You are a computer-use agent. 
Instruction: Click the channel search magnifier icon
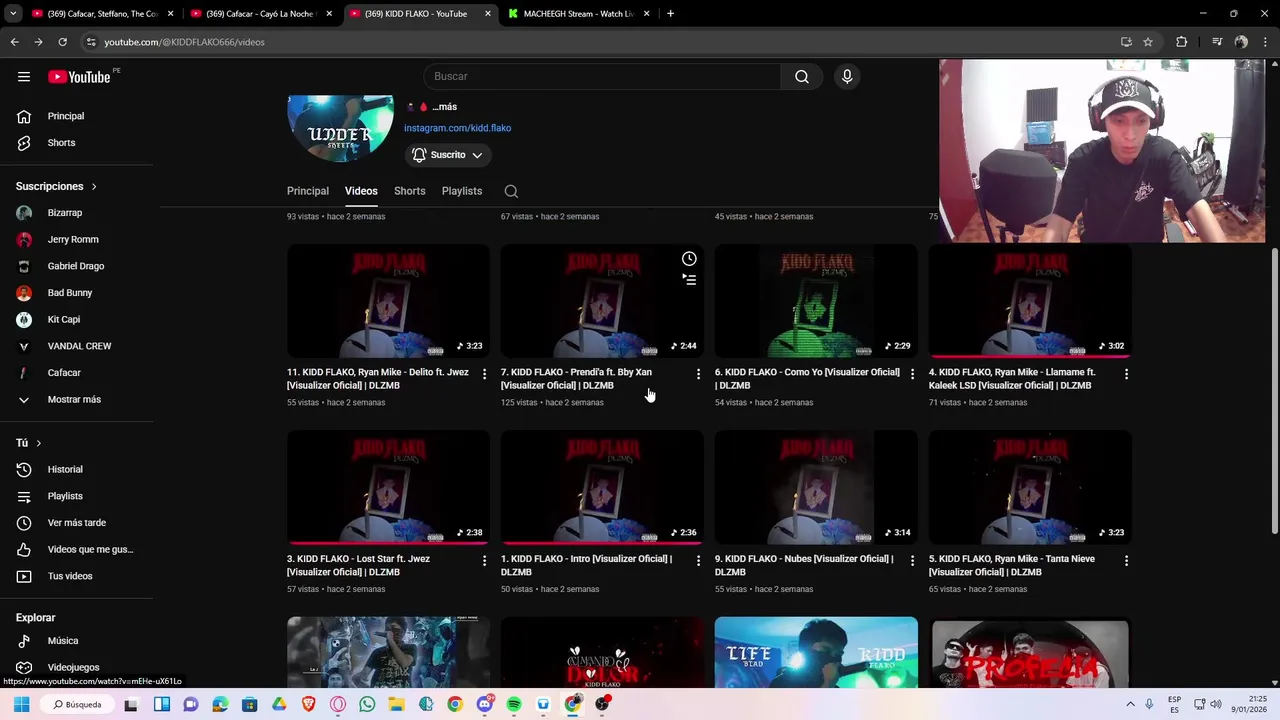point(511,191)
